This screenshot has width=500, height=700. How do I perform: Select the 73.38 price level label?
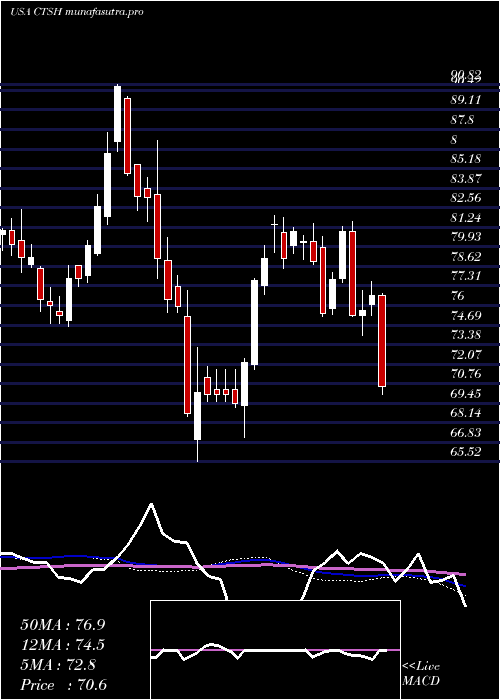click(466, 335)
